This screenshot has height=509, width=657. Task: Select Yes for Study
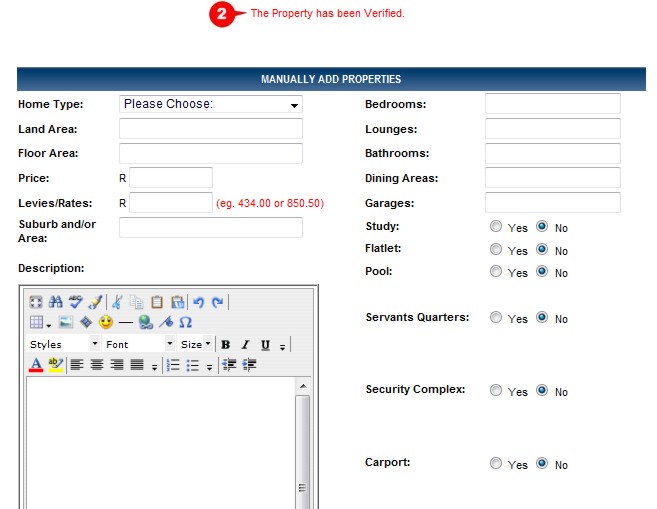[x=496, y=226]
